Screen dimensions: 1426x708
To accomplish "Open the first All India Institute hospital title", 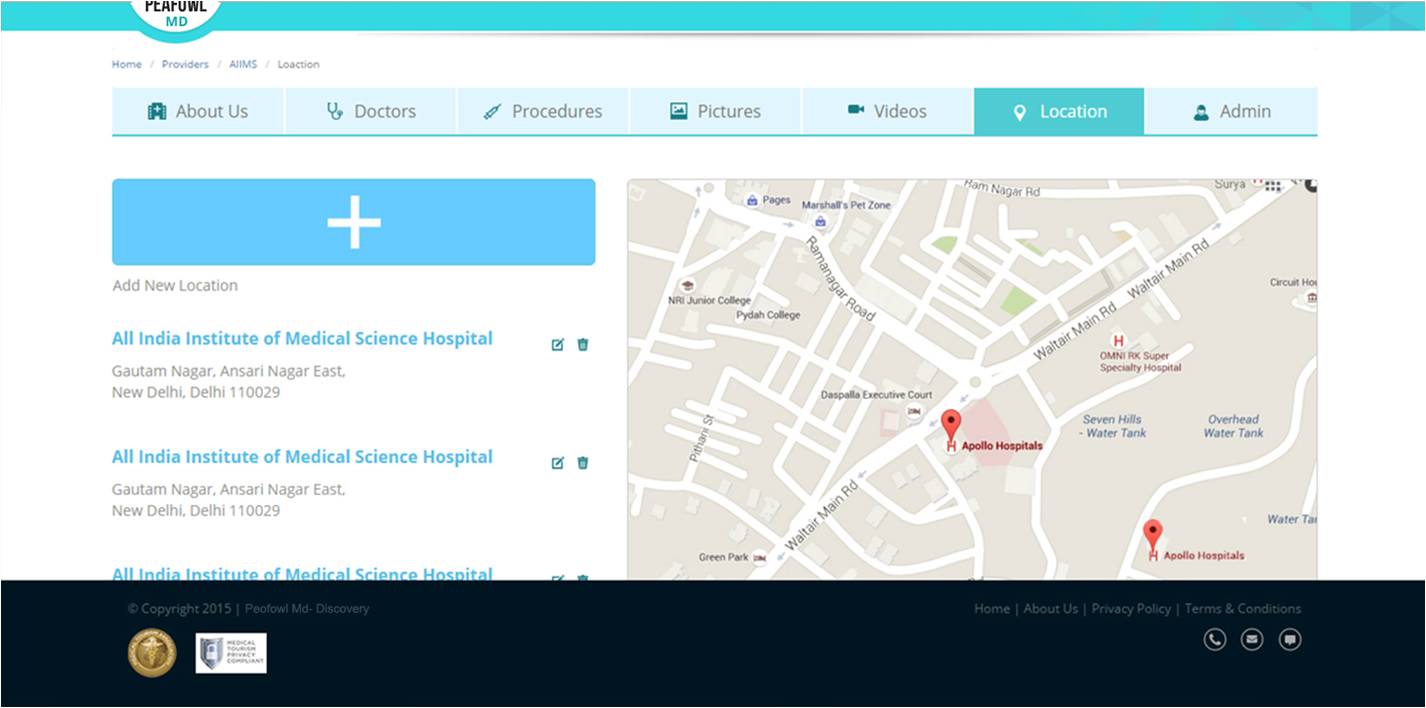I will click(x=302, y=338).
